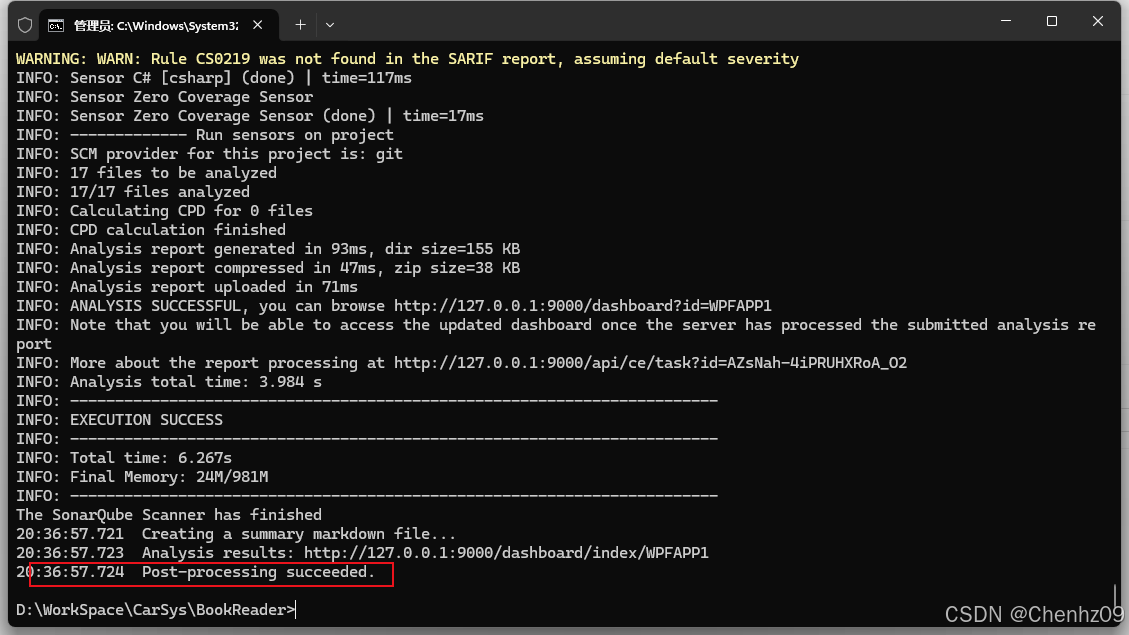Image resolution: width=1129 pixels, height=635 pixels.
Task: Click the 'Post-processing succeeded.' text
Action: point(258,572)
